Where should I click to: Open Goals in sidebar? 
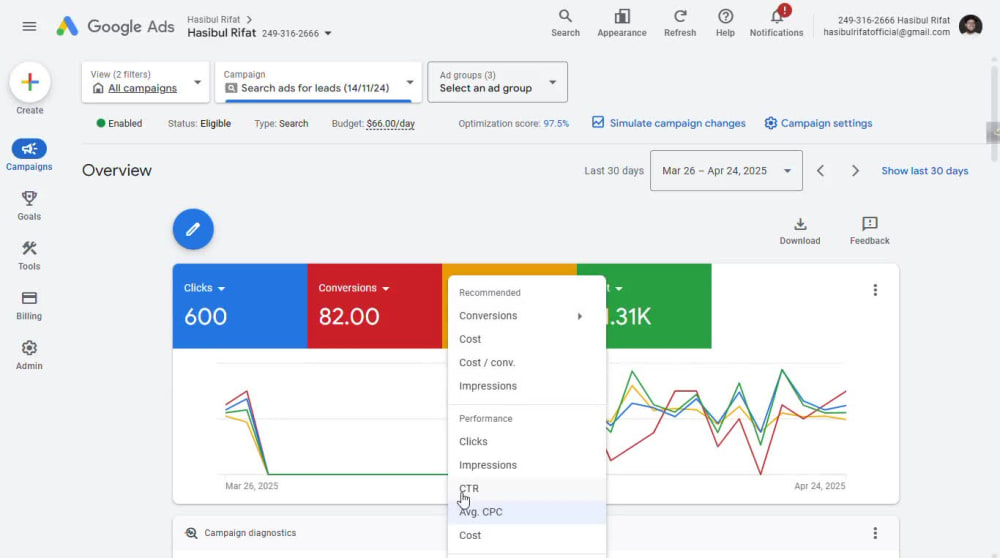[x=29, y=205]
